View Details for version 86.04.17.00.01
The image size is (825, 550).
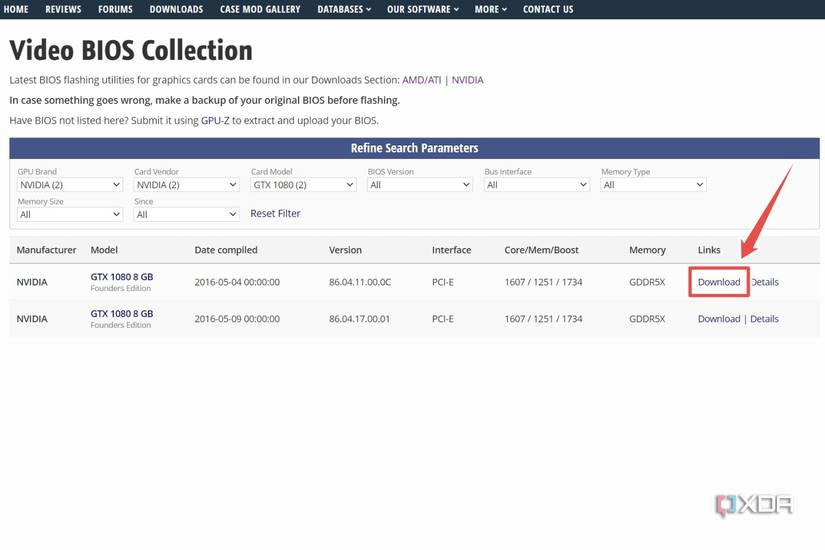[x=764, y=319]
